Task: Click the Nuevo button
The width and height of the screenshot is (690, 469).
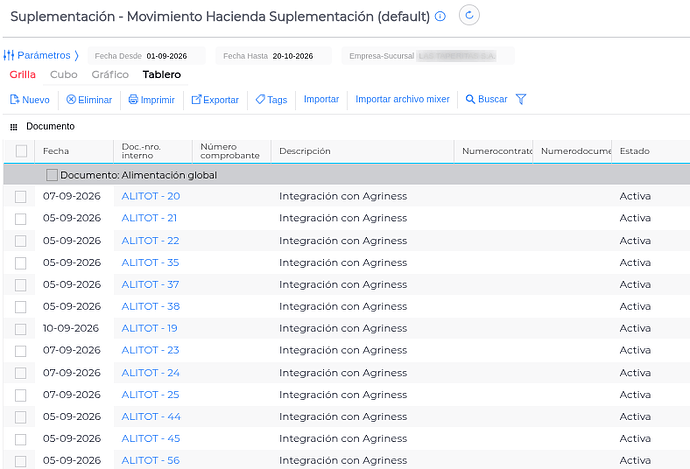Action: 30,100
